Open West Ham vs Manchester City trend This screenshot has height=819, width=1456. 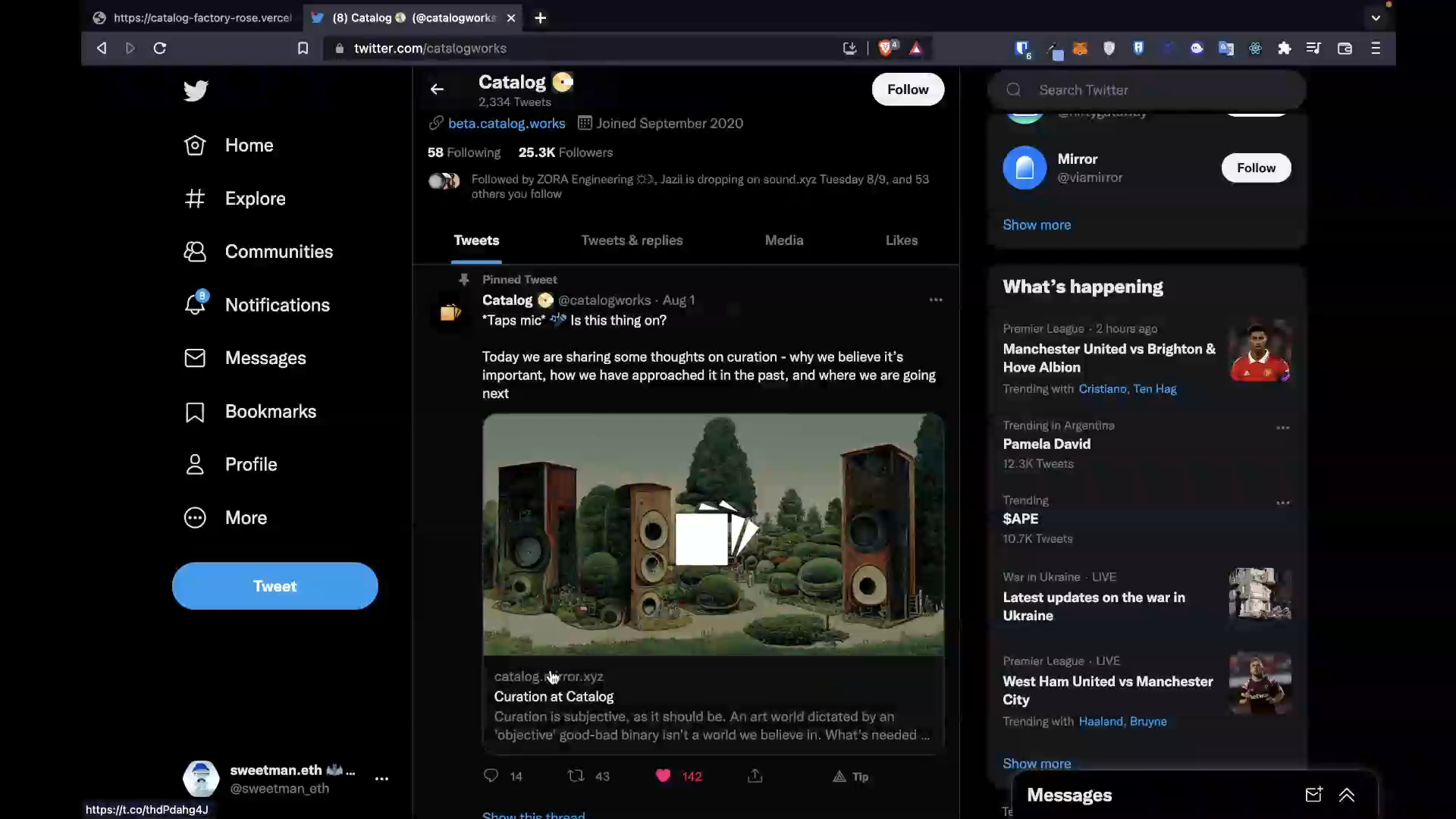point(1108,691)
